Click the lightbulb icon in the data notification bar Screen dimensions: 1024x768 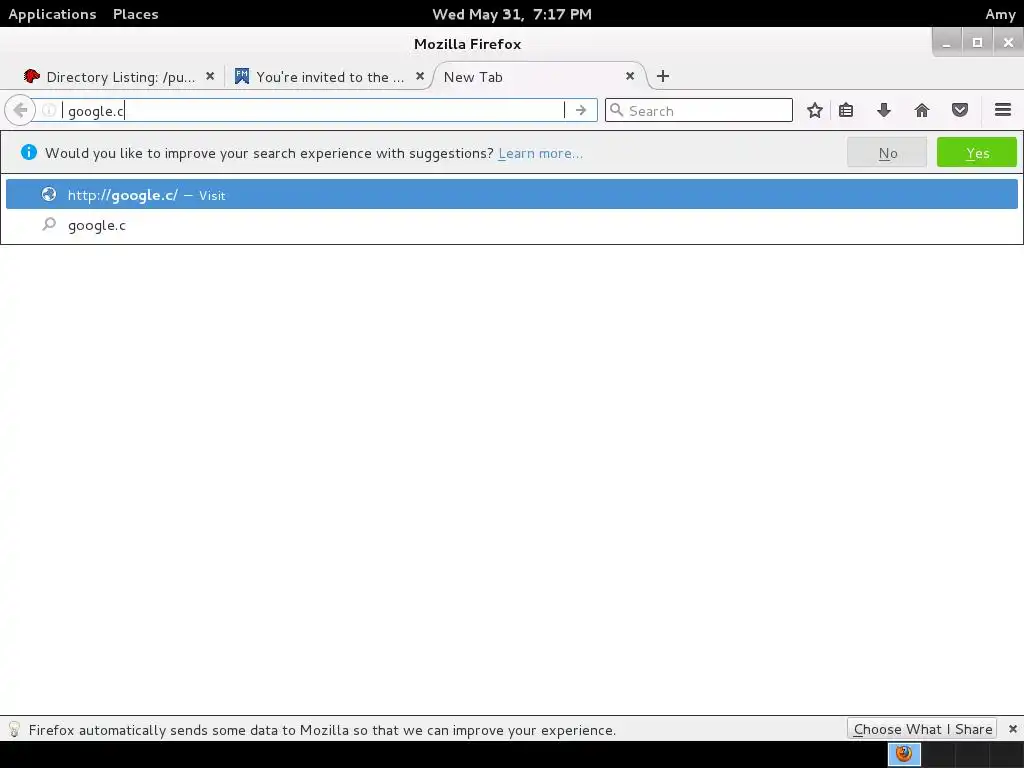tap(14, 729)
